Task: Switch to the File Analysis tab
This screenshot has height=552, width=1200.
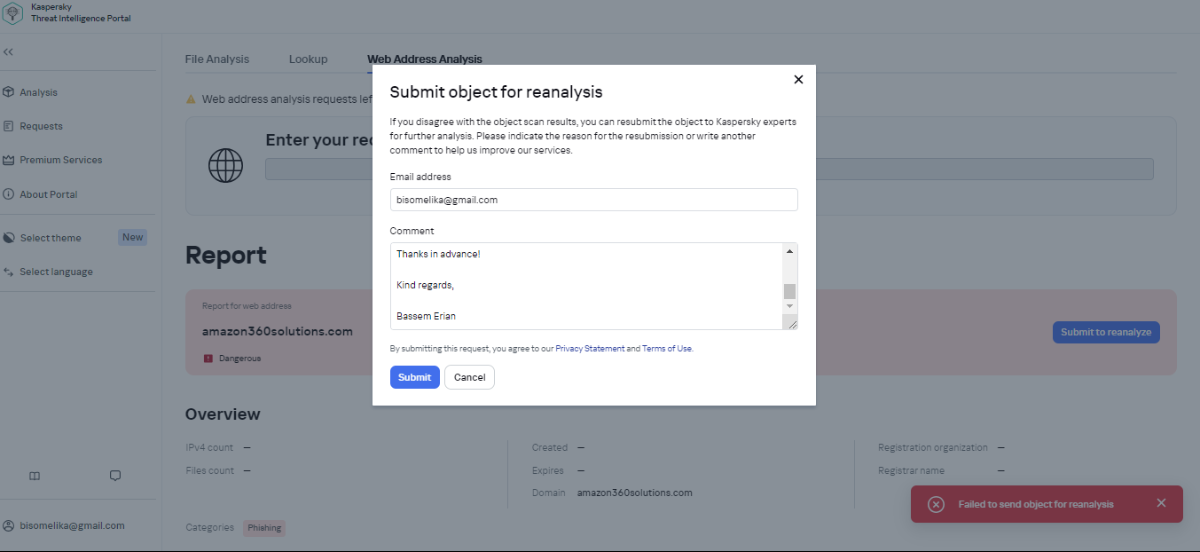Action: (217, 59)
